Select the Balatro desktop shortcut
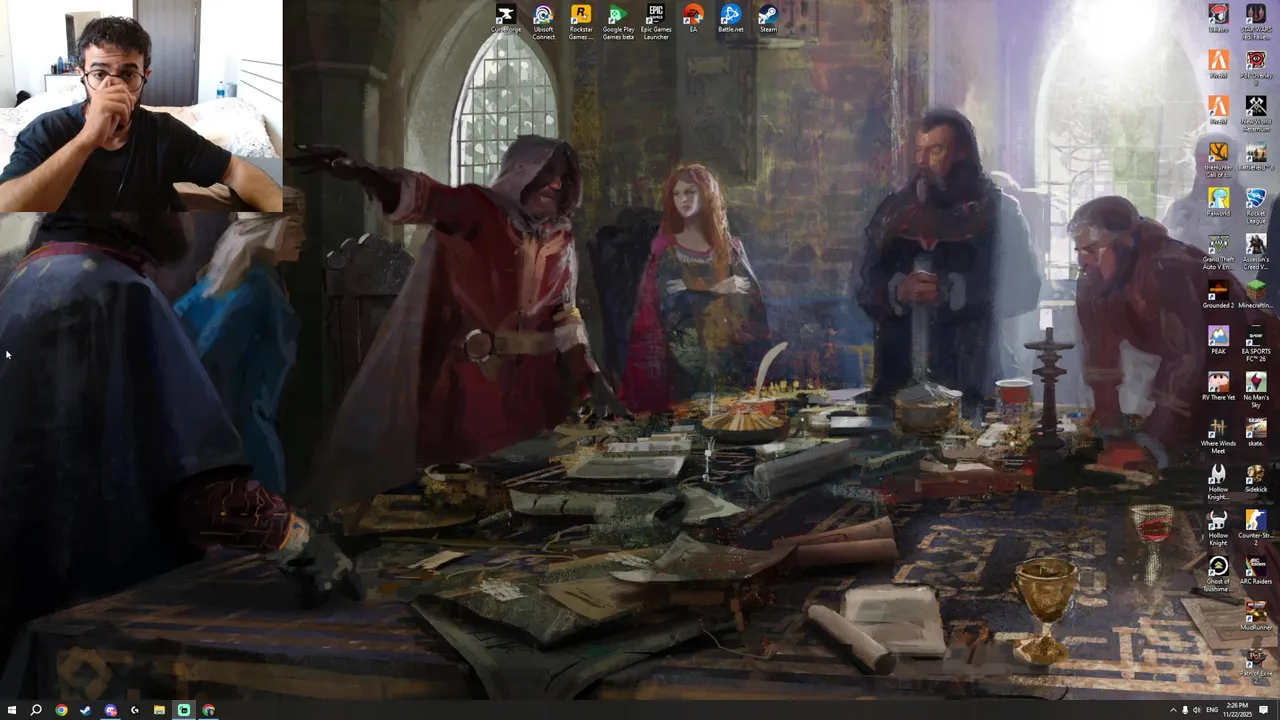This screenshot has width=1280, height=720. click(x=1218, y=18)
